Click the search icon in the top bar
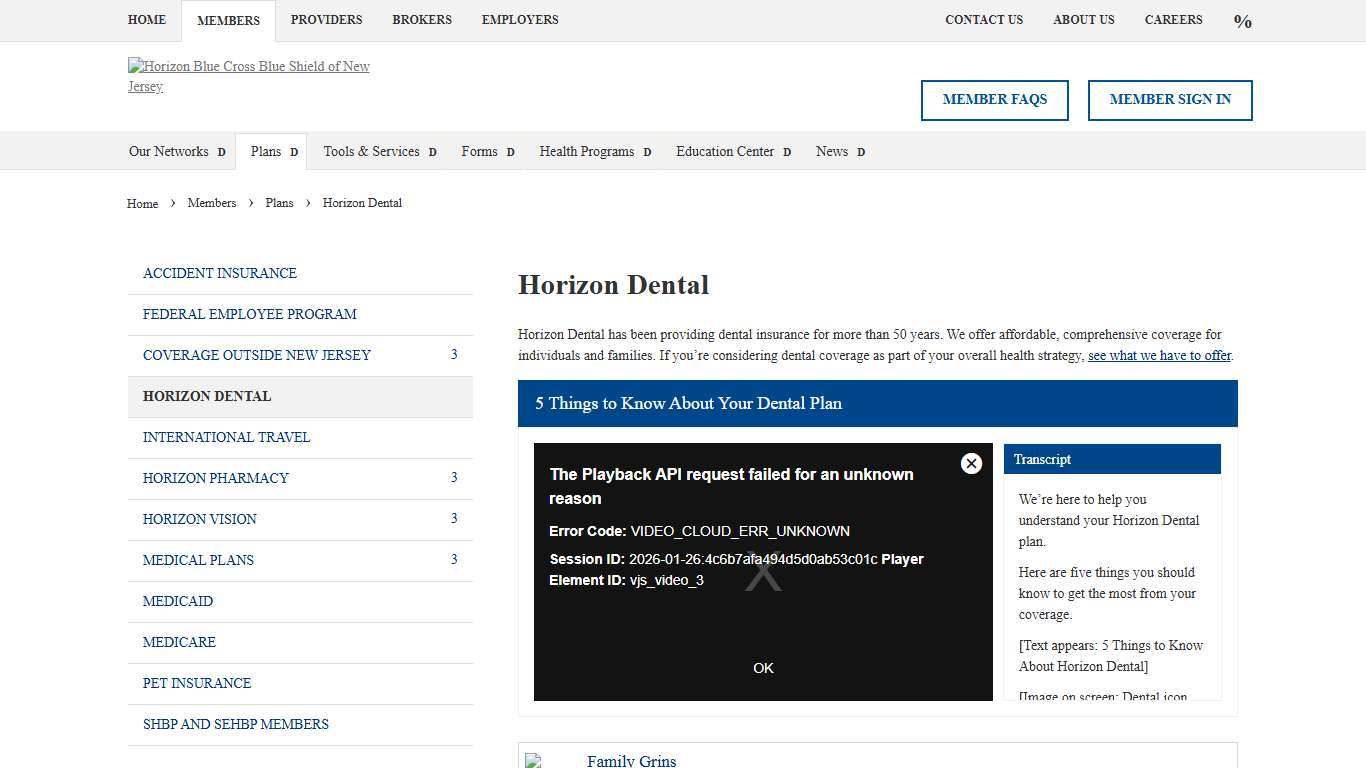1366x768 pixels. [x=1242, y=20]
